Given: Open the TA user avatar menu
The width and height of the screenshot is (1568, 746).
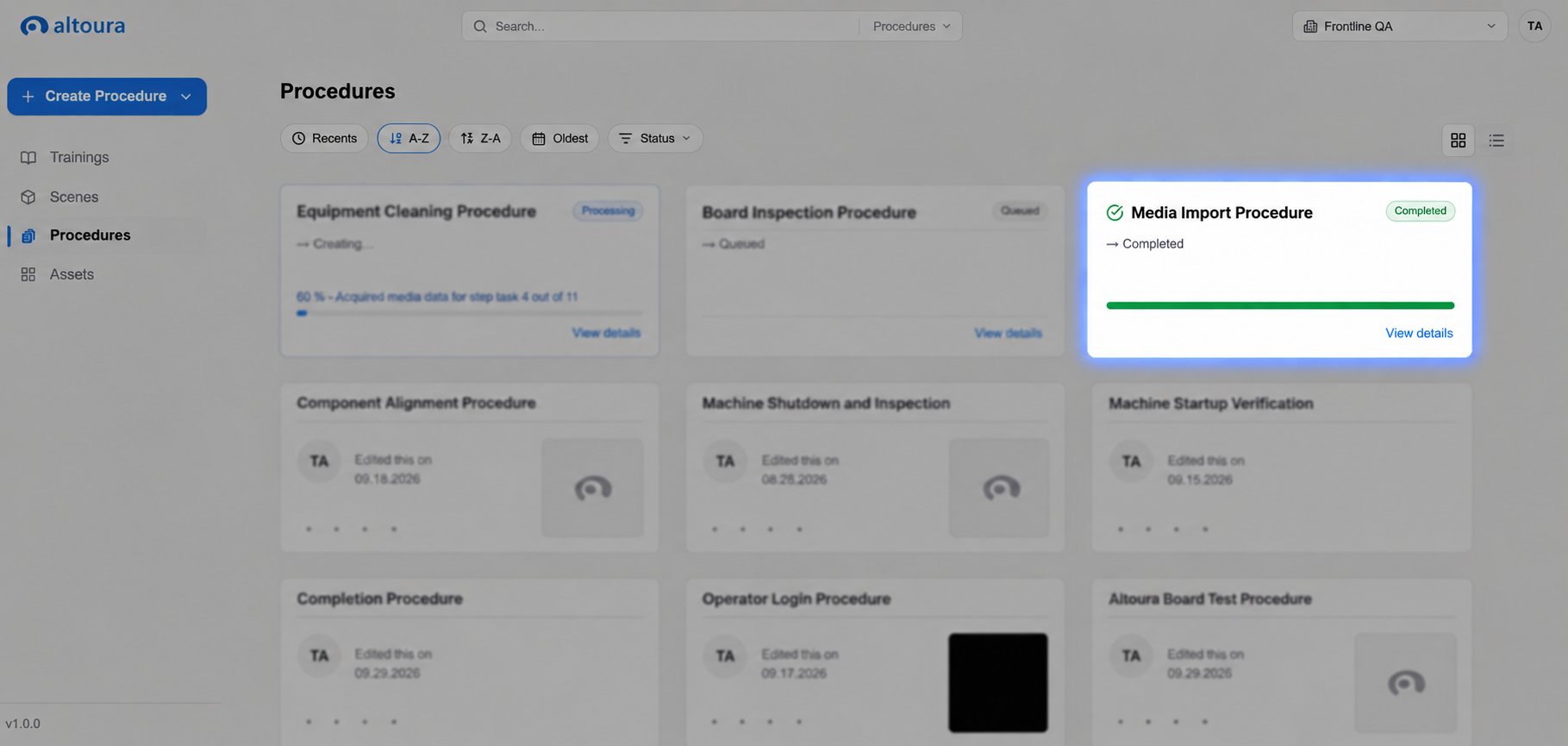Looking at the screenshot, I should click(x=1534, y=26).
